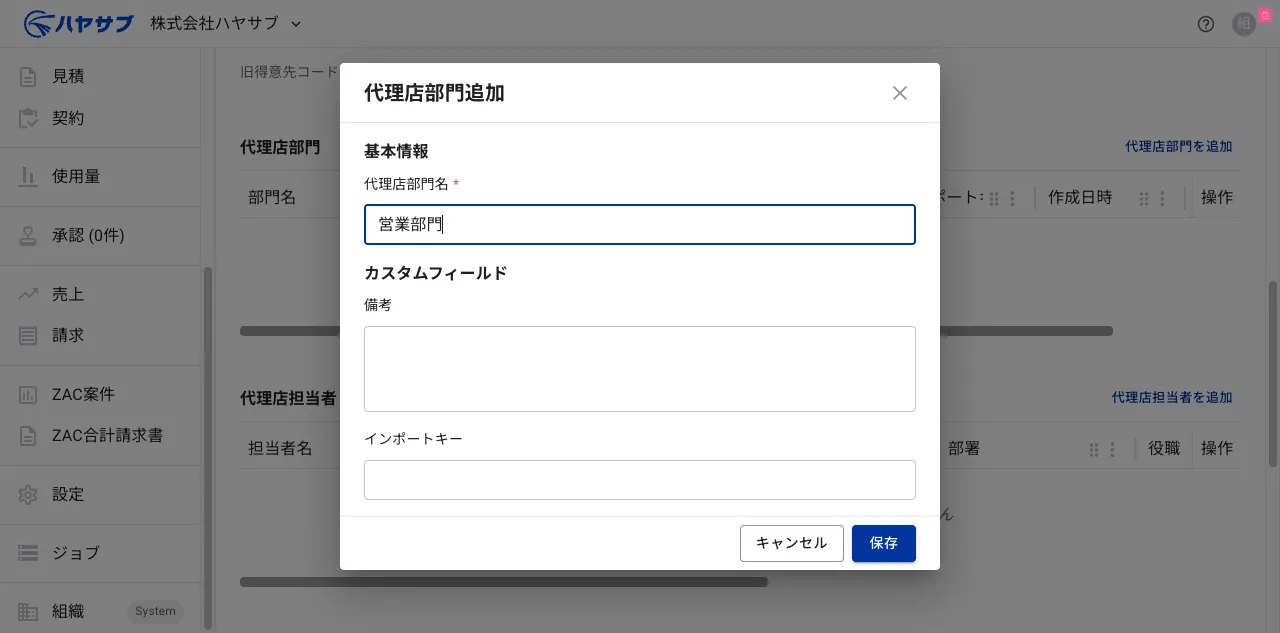Close the 代理店部門追加 dialog
The width and height of the screenshot is (1280, 633).
(x=900, y=93)
